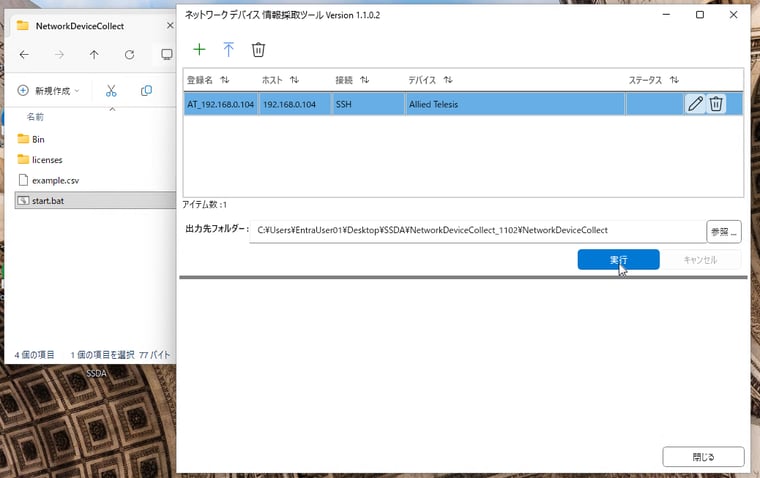Click the blue upload import arrow icon
The image size is (760, 478).
[x=228, y=49]
